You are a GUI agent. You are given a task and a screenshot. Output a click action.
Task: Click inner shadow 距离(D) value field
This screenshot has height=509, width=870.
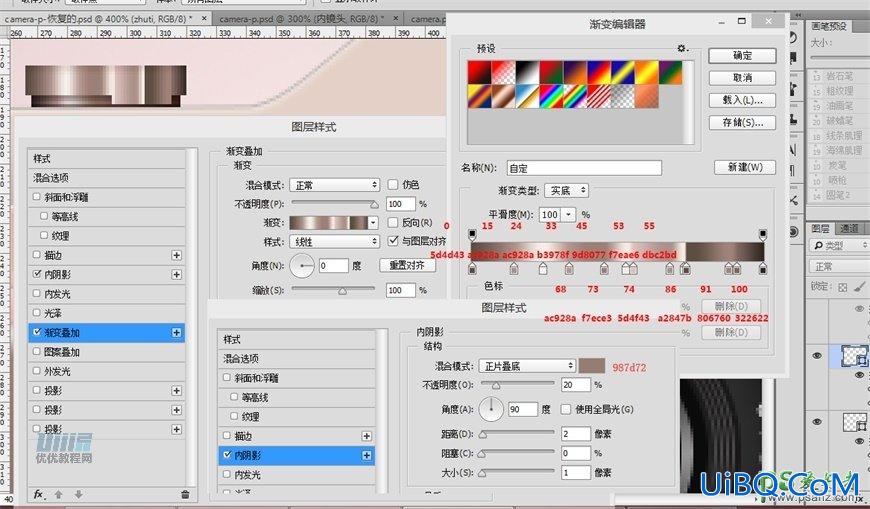click(576, 434)
